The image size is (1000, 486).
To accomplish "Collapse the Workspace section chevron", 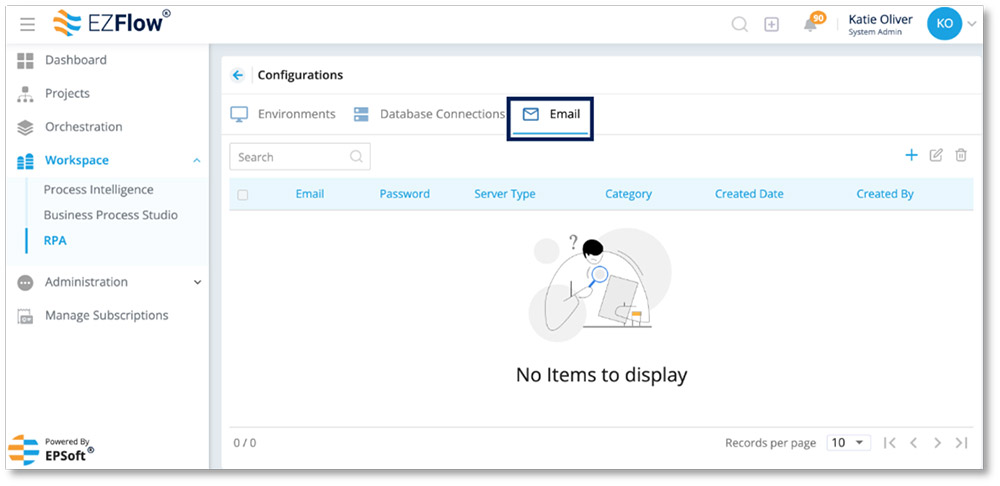I will point(196,161).
